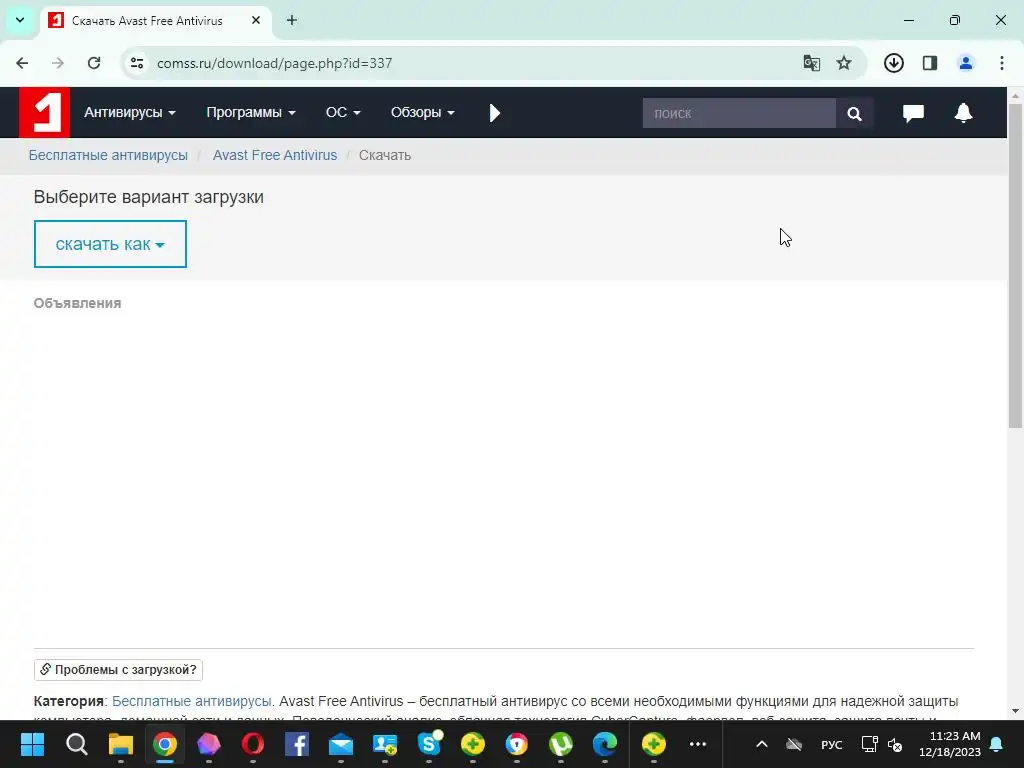
Task: Bookmark this page with star icon
Action: click(844, 63)
